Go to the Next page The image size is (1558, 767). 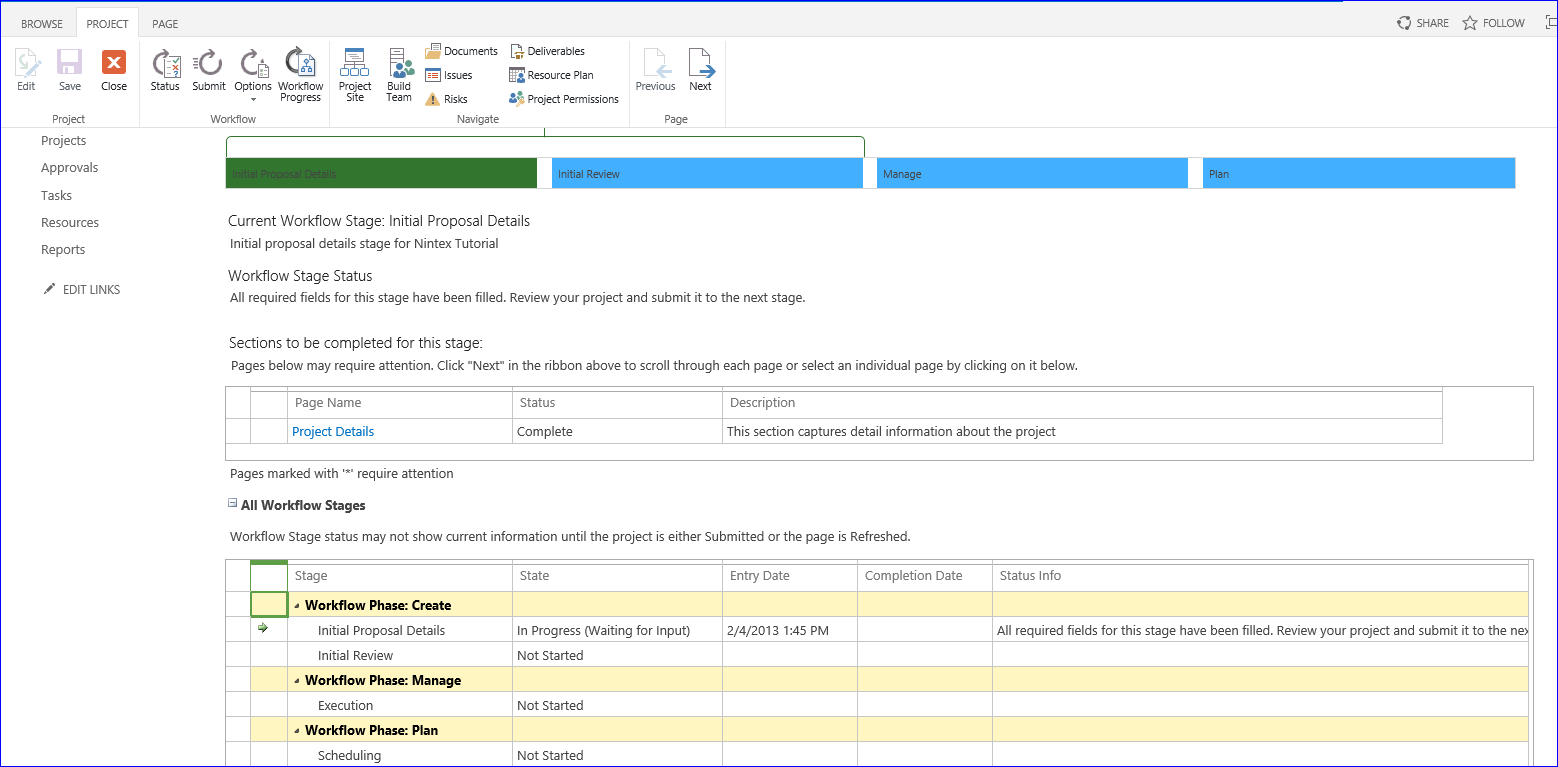pyautogui.click(x=701, y=70)
